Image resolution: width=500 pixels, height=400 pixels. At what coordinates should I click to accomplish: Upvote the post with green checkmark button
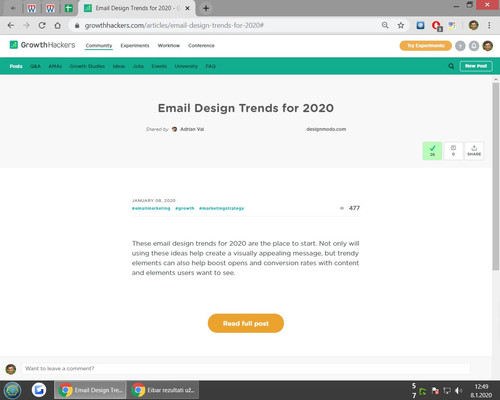pos(432,151)
